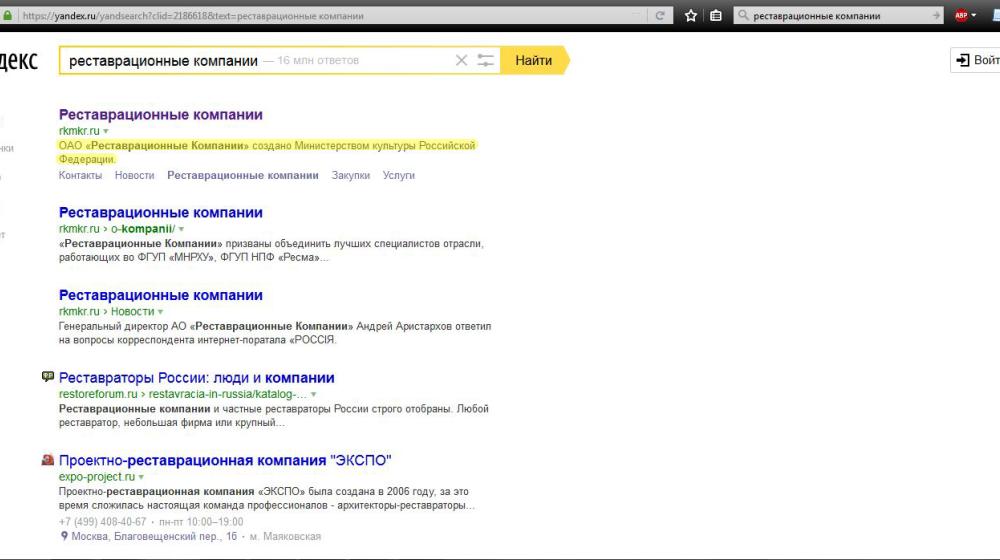
Task: Click the green padlock security icon
Action: pos(7,15)
